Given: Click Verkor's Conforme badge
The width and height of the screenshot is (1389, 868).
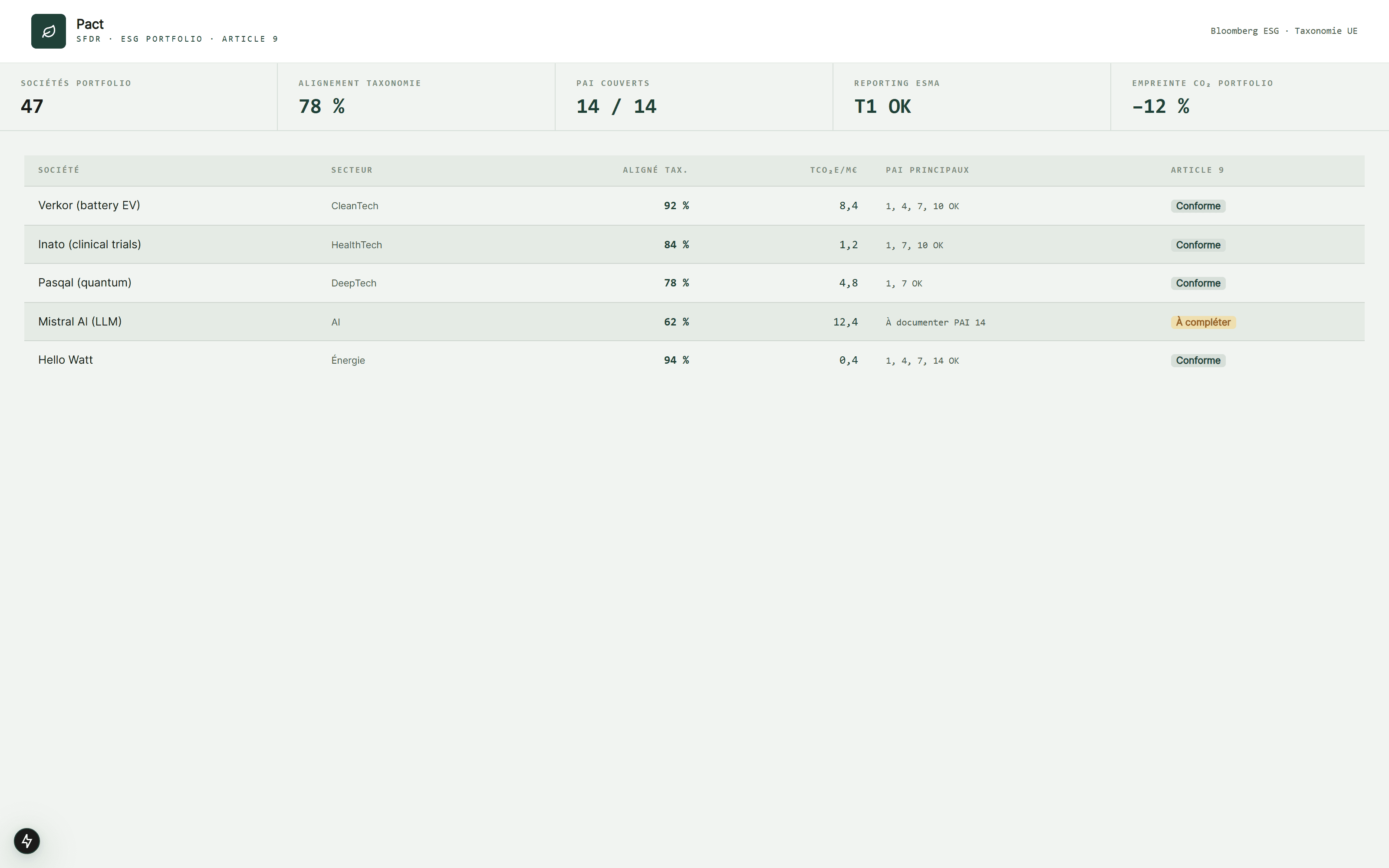Looking at the screenshot, I should pyautogui.click(x=1198, y=206).
